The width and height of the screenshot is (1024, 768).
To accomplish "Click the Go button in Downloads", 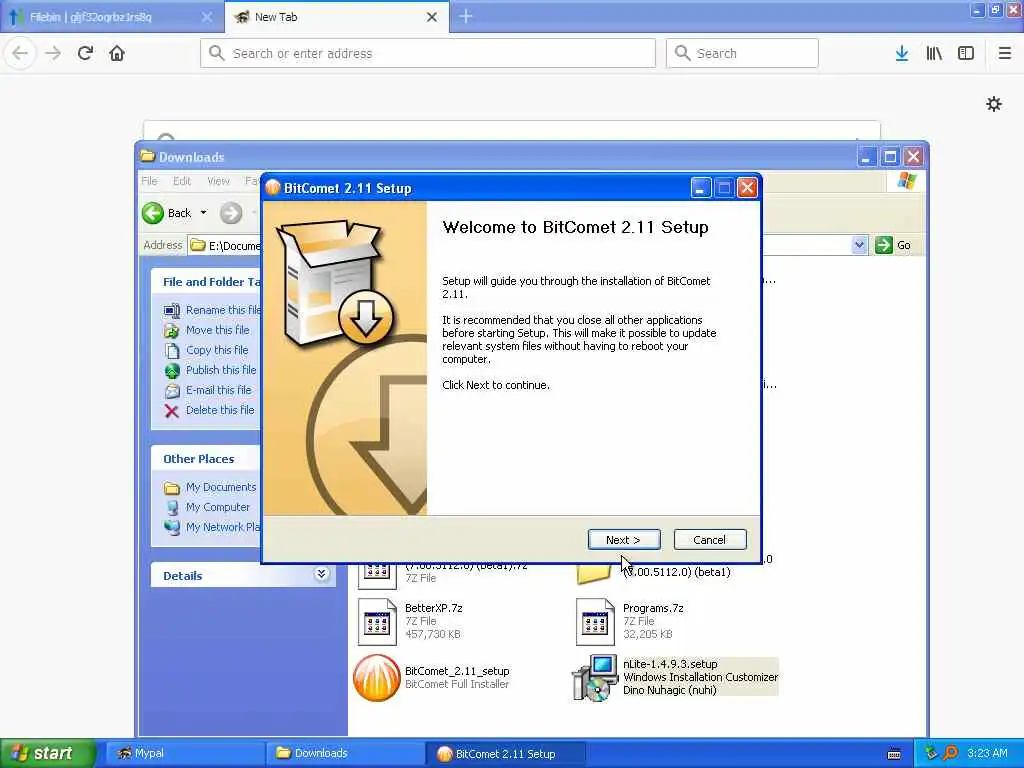I will coord(893,245).
